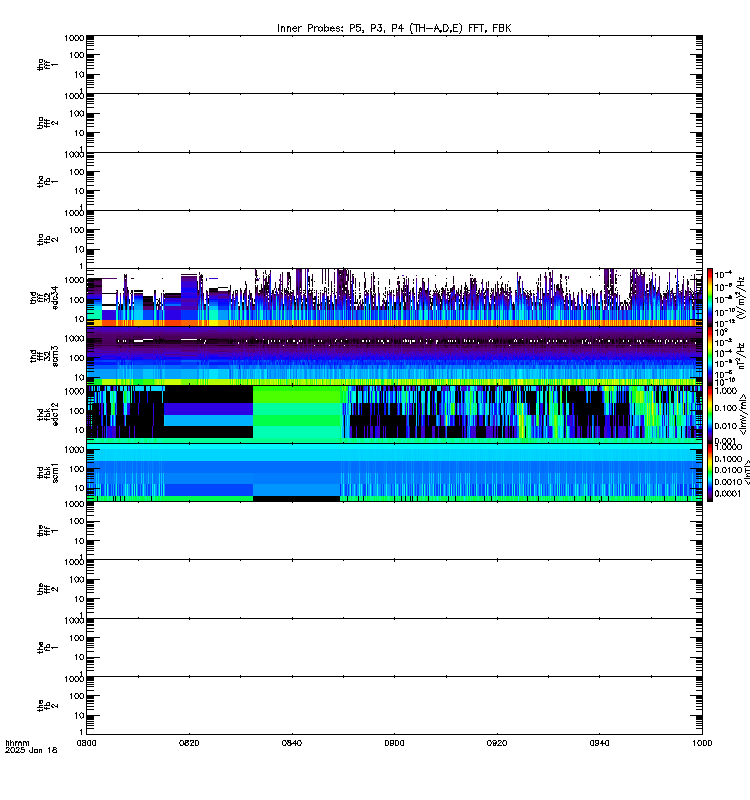Click the 'thd fbk edc12' axis label
Screen dimensions: 750x800
point(47,415)
